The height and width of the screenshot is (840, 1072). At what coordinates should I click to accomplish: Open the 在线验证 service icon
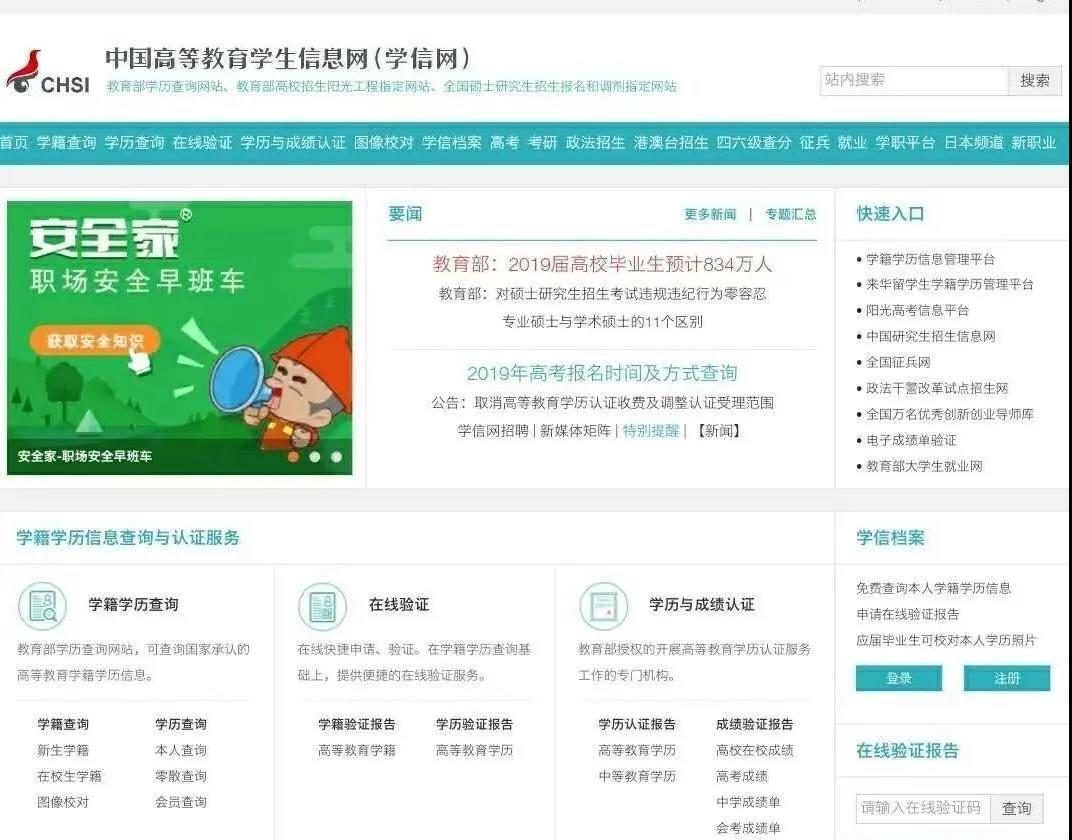(323, 606)
